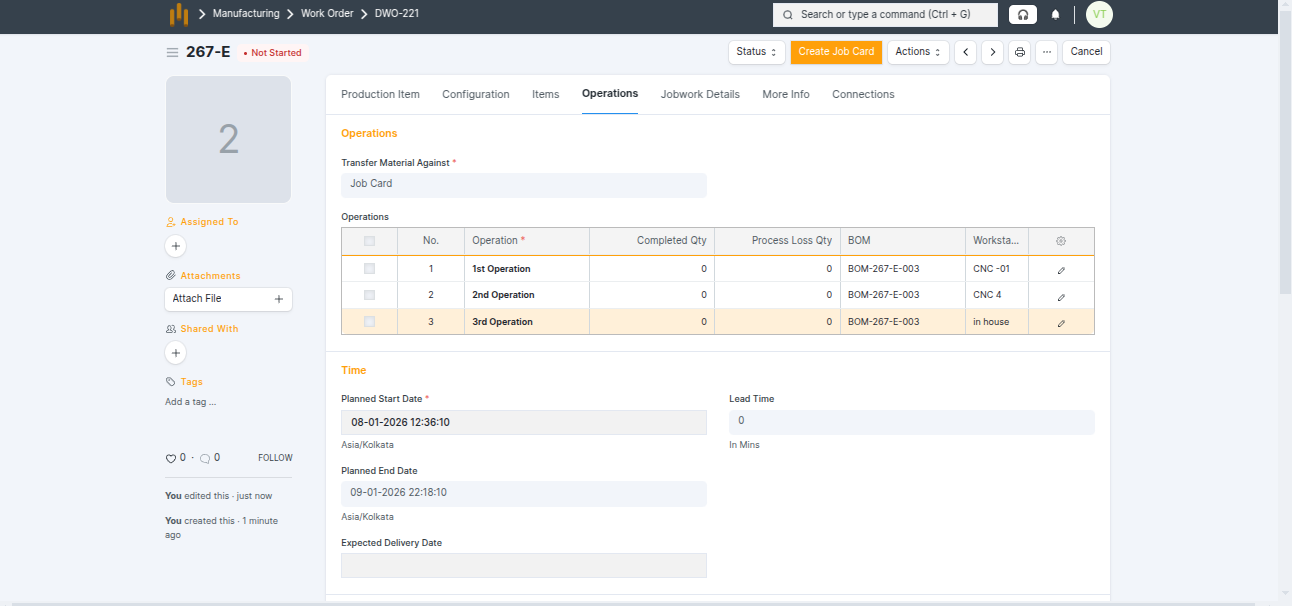Click the Create Job Card button
The image size is (1292, 606).
click(836, 52)
